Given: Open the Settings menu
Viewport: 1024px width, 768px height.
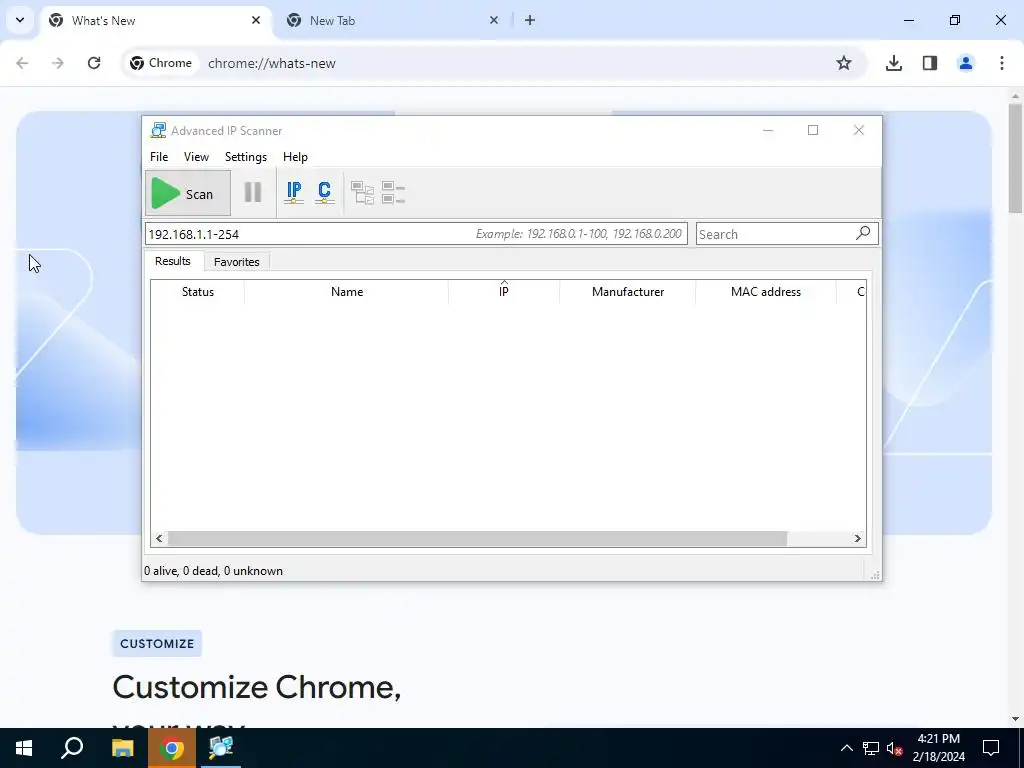Looking at the screenshot, I should (246, 157).
